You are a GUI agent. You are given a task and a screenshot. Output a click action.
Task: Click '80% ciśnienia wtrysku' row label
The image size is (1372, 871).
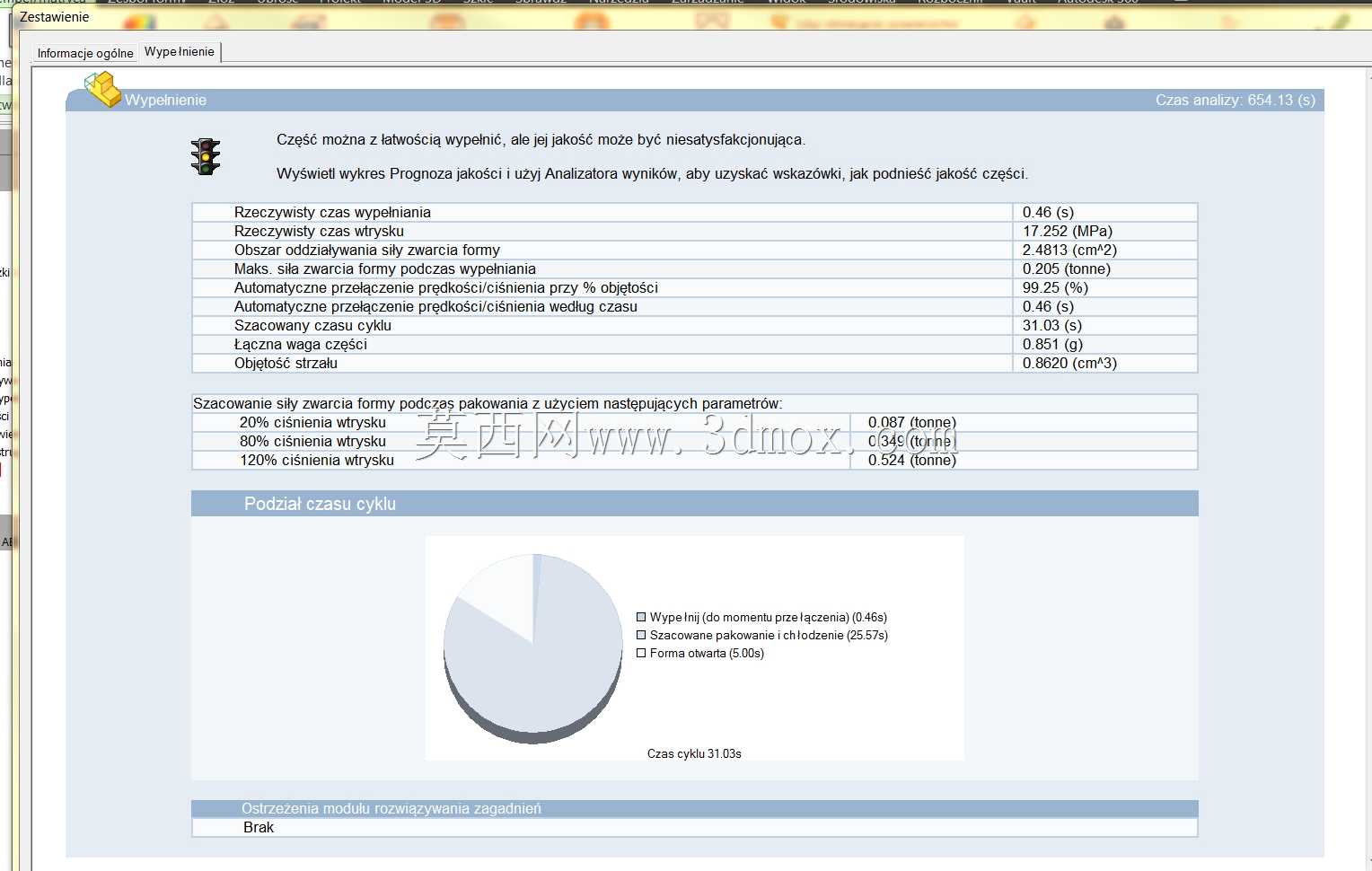tap(312, 441)
